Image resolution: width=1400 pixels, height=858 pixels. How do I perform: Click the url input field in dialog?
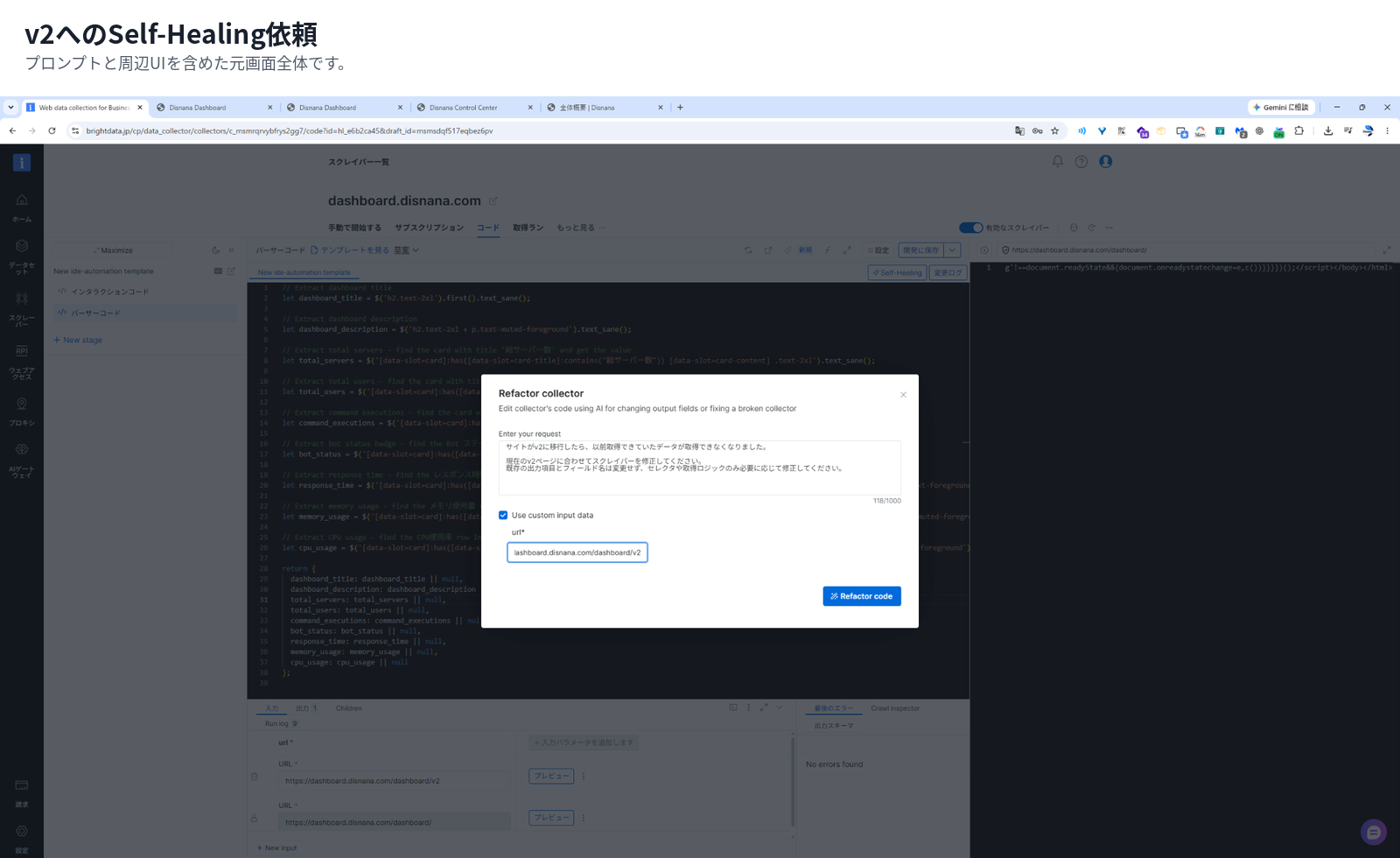[577, 552]
